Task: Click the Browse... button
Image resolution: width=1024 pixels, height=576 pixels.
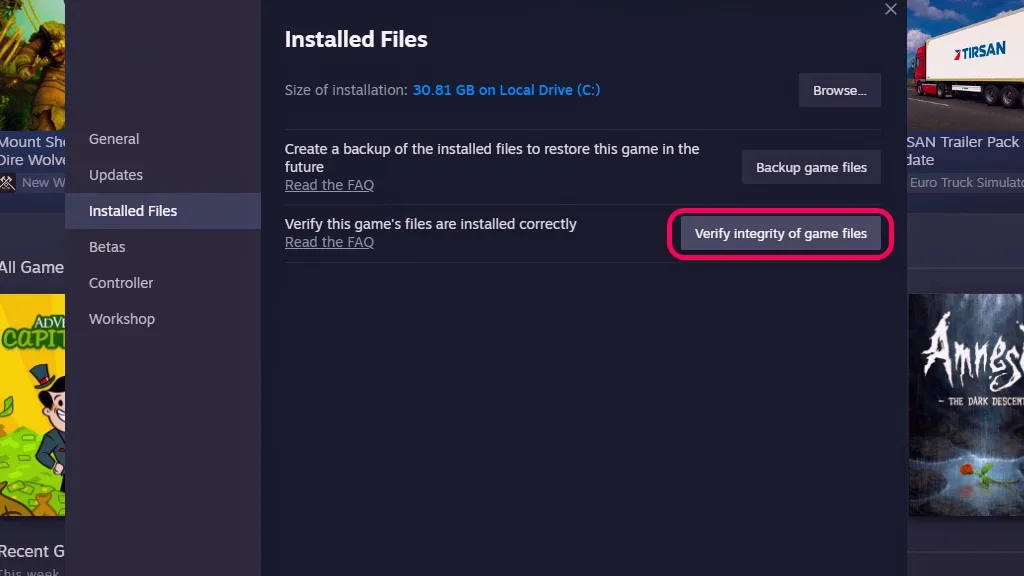Action: pyautogui.click(x=840, y=90)
